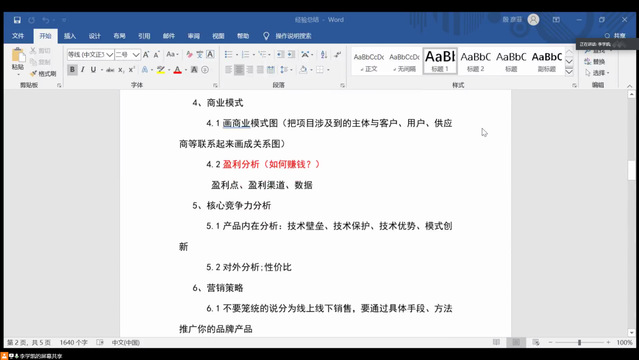This screenshot has width=639, height=360.
Task: Toggle Underline formatting
Action: point(93,70)
